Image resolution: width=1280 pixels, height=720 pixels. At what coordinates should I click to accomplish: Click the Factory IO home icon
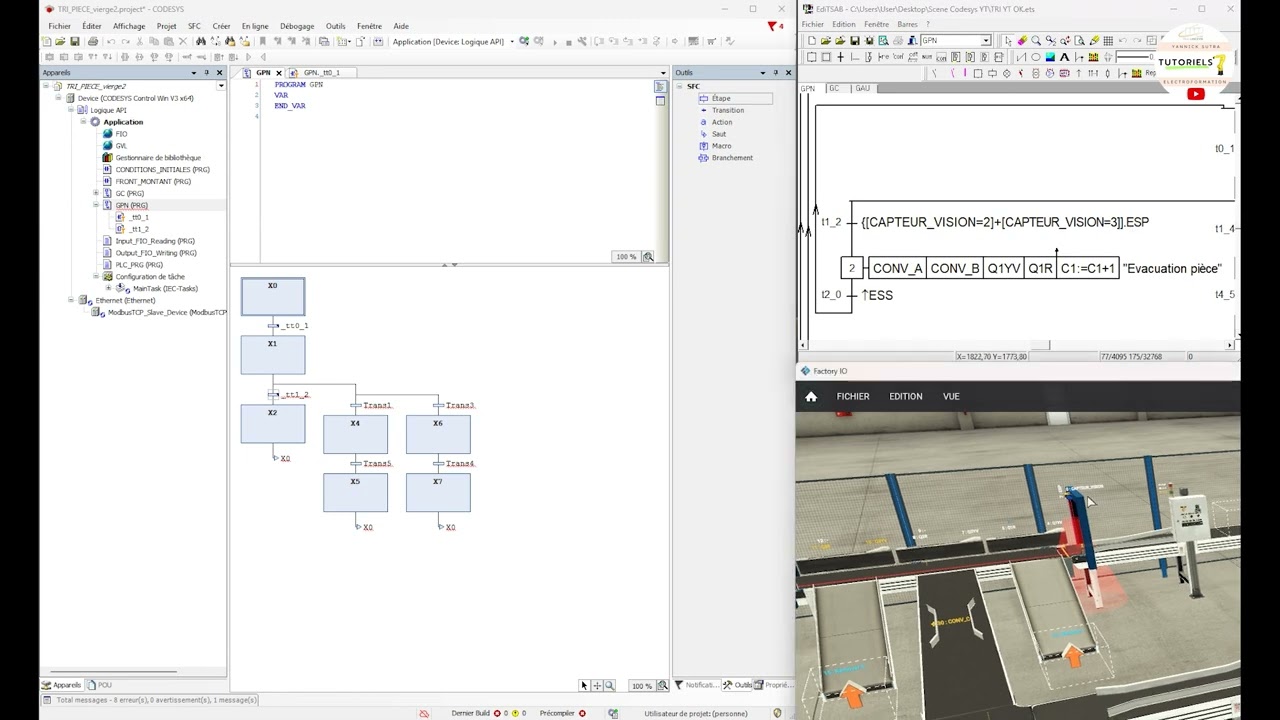(811, 397)
